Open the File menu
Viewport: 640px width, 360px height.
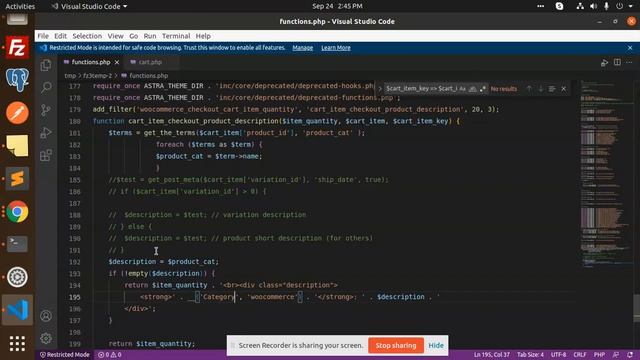[43, 36]
